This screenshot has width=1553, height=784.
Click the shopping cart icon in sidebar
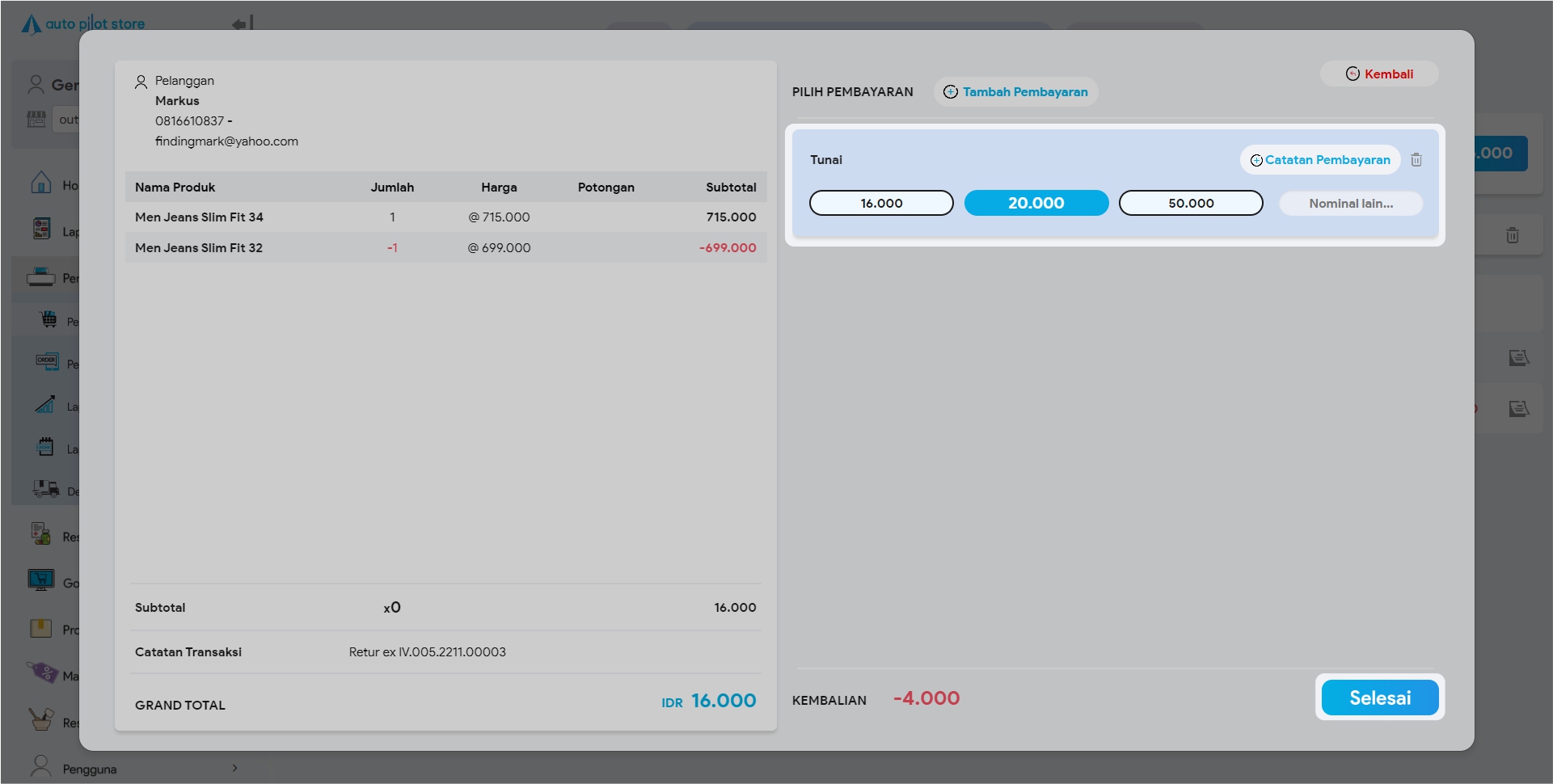pyautogui.click(x=49, y=320)
